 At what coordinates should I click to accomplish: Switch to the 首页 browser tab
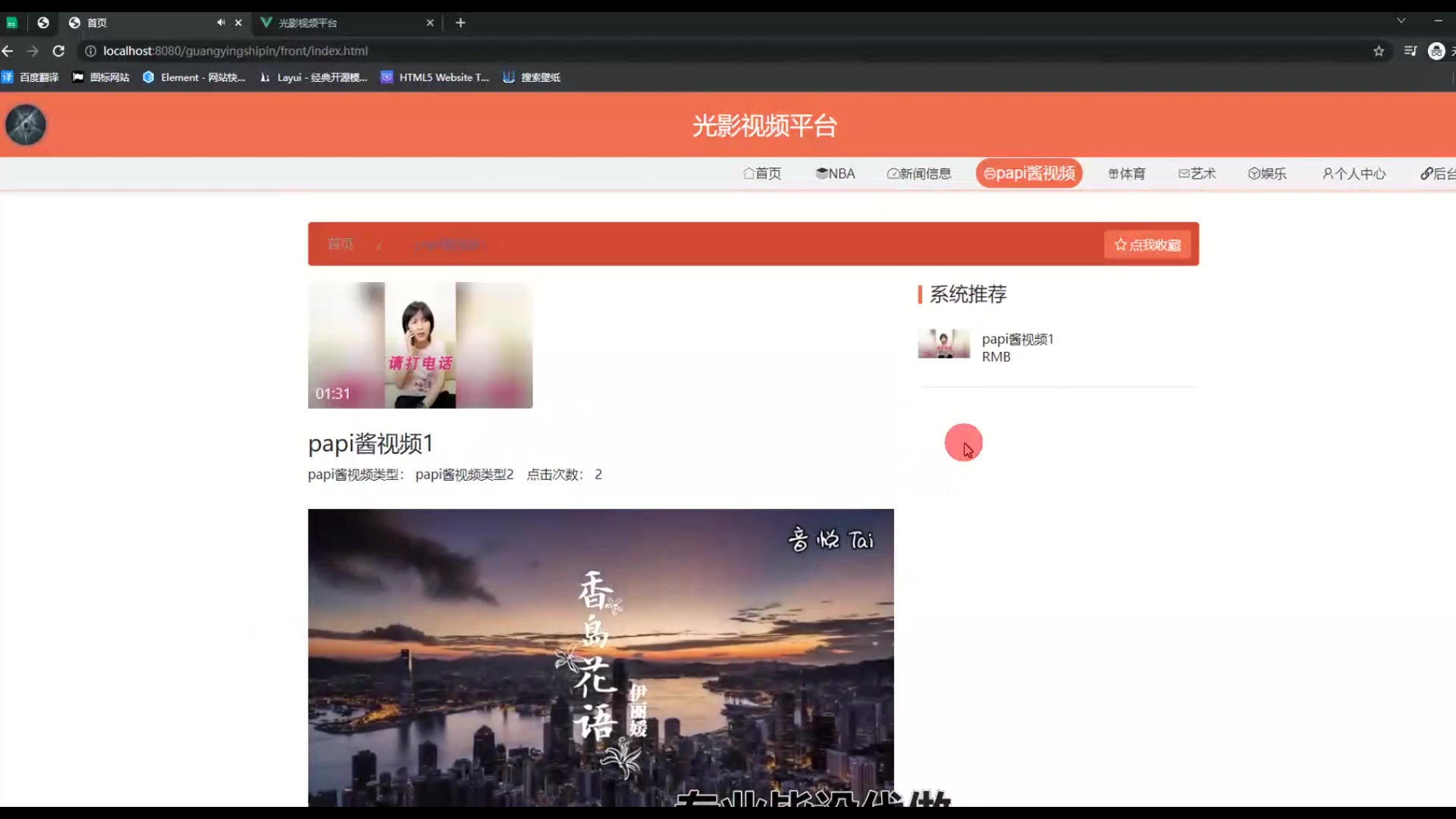[x=155, y=23]
